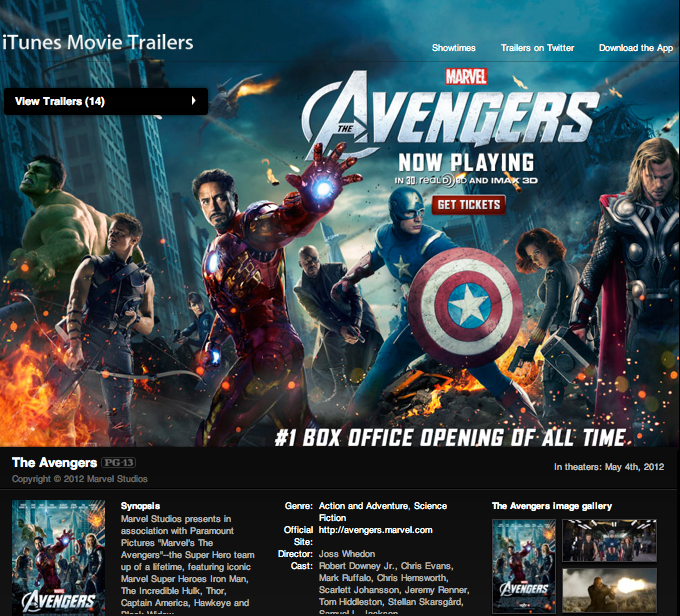
Task: Expand the View Trailers (14) dropdown
Action: [x=106, y=102]
